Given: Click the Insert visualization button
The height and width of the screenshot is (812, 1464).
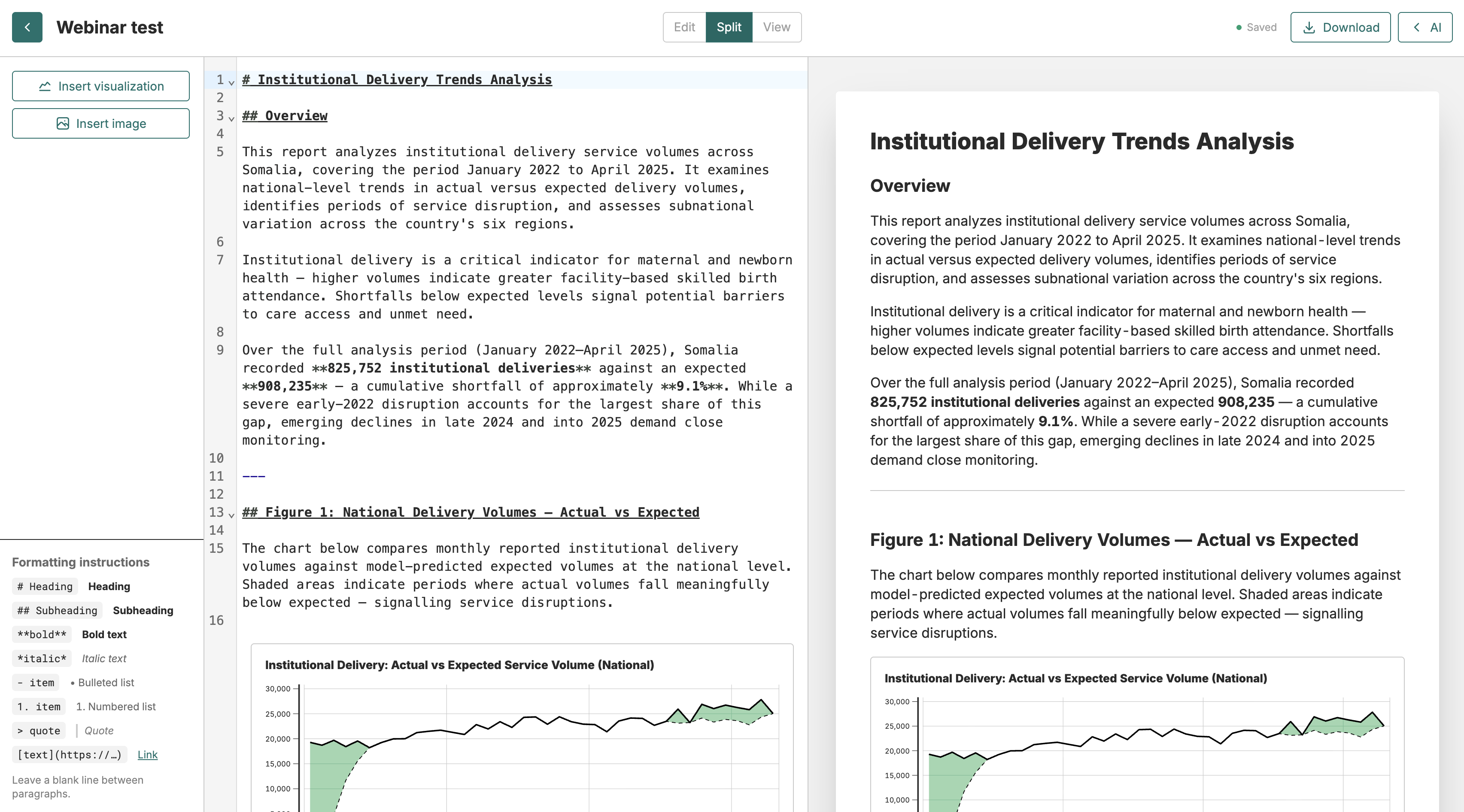Looking at the screenshot, I should click(x=100, y=86).
